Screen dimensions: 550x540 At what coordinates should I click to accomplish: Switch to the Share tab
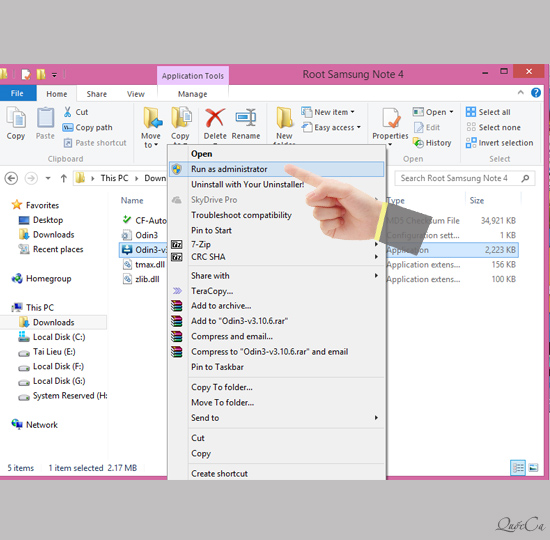coord(96,94)
